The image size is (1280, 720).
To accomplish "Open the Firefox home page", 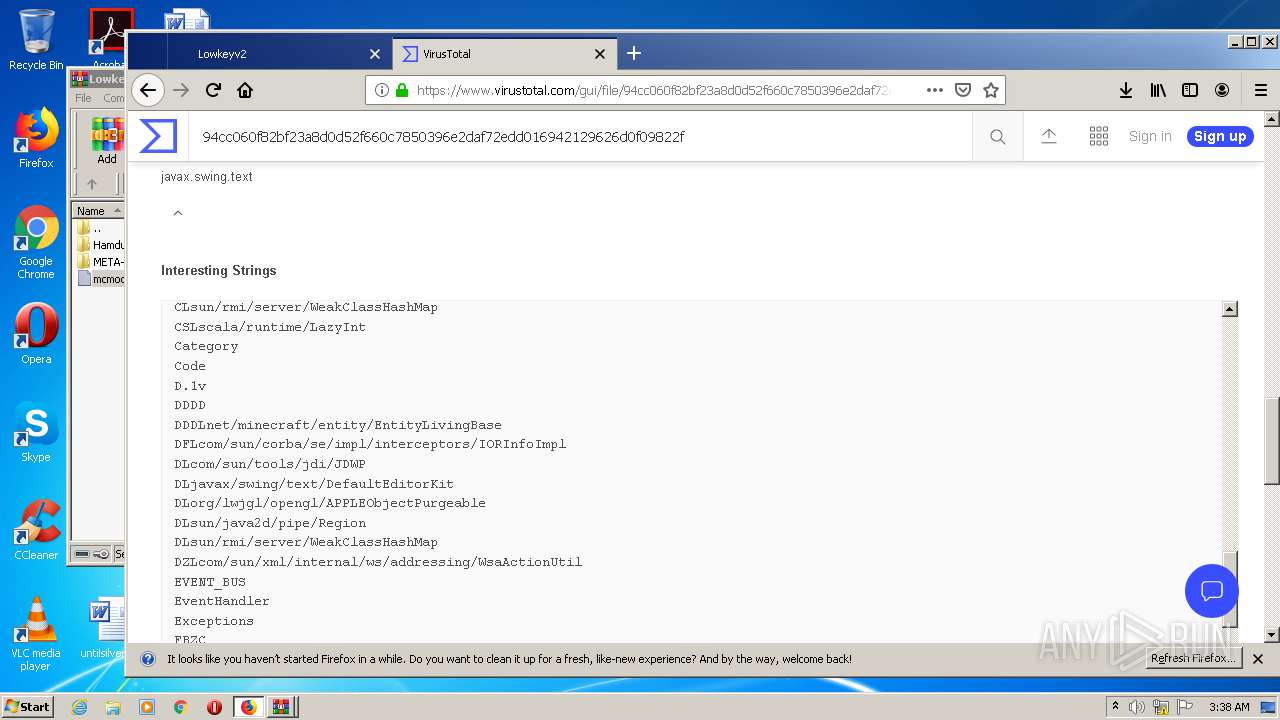I will click(x=245, y=90).
